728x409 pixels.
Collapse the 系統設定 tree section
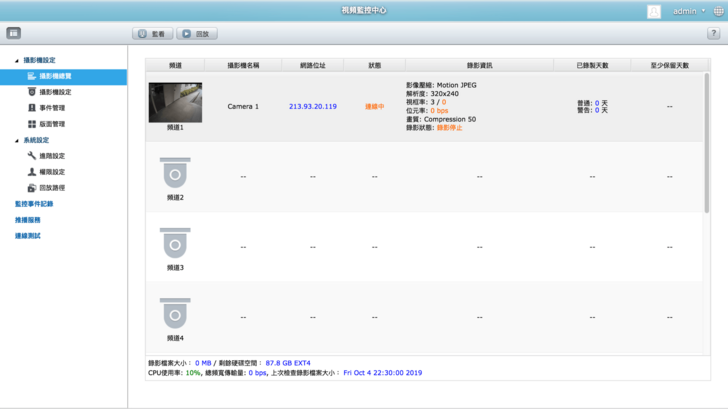tap(17, 140)
